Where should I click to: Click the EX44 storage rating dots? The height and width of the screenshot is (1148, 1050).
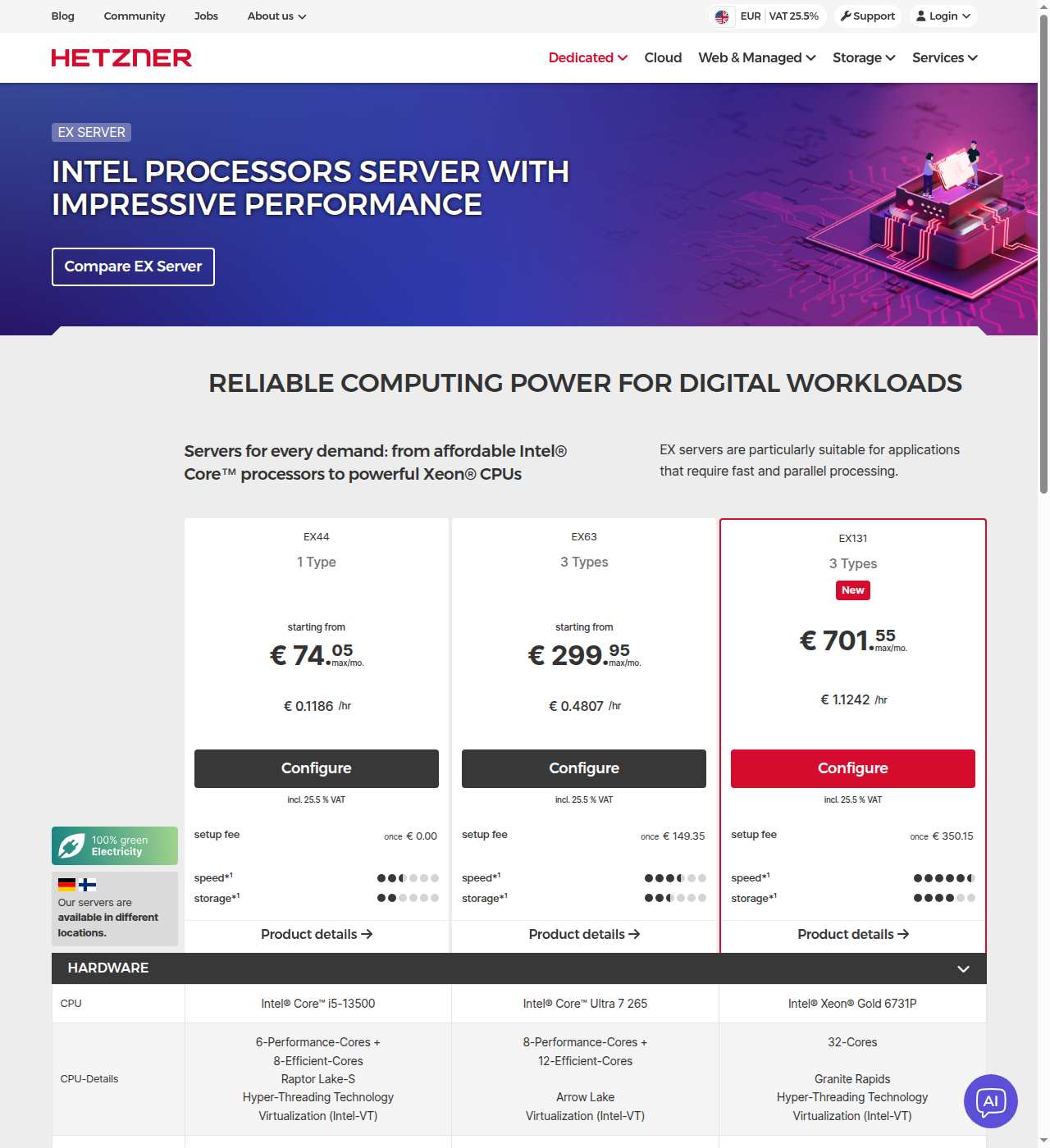[408, 898]
